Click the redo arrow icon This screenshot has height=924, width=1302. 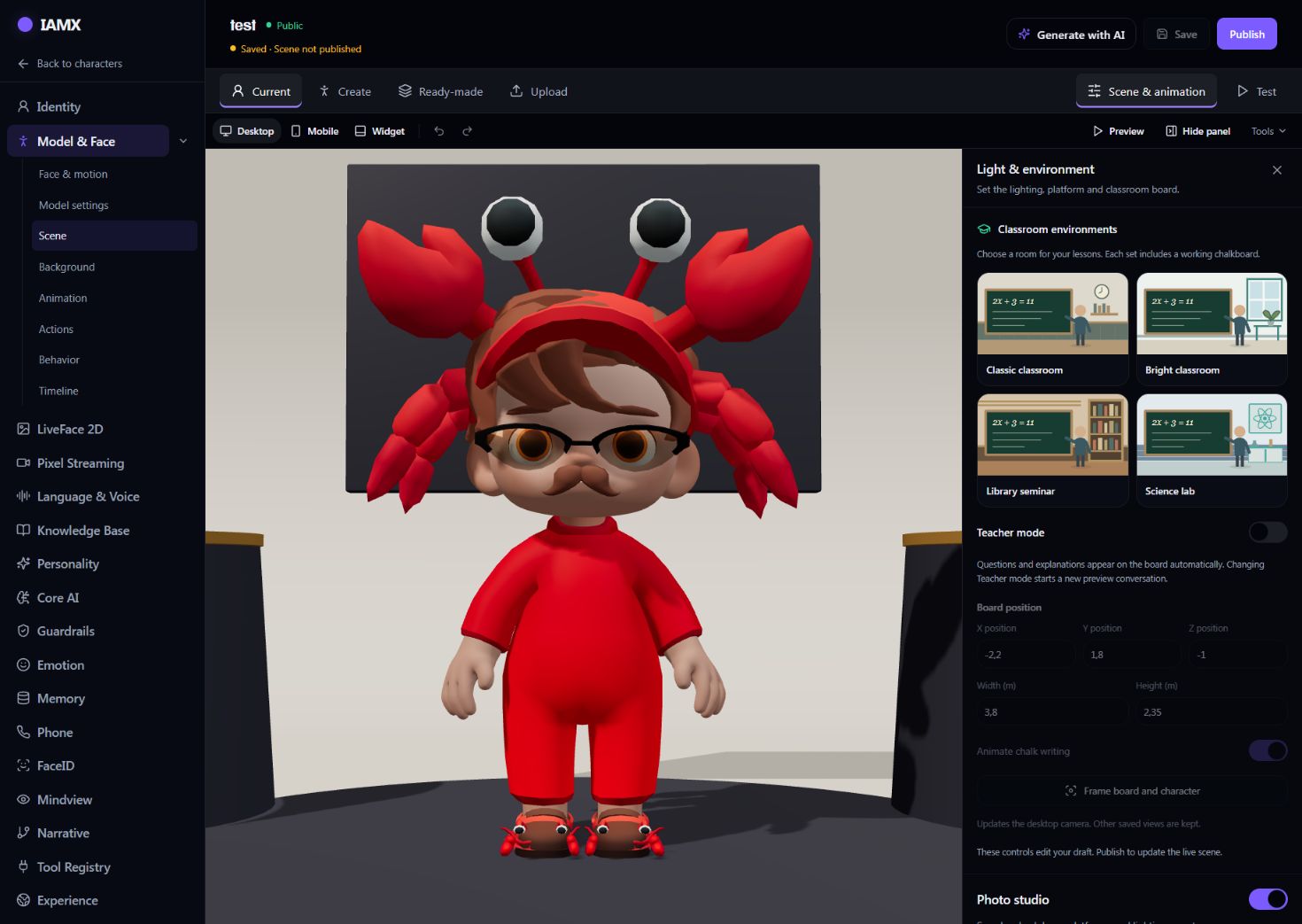point(467,131)
